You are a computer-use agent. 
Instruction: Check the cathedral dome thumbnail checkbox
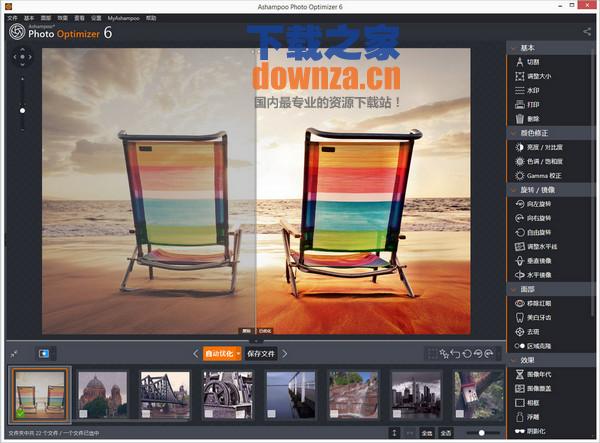coord(83,414)
